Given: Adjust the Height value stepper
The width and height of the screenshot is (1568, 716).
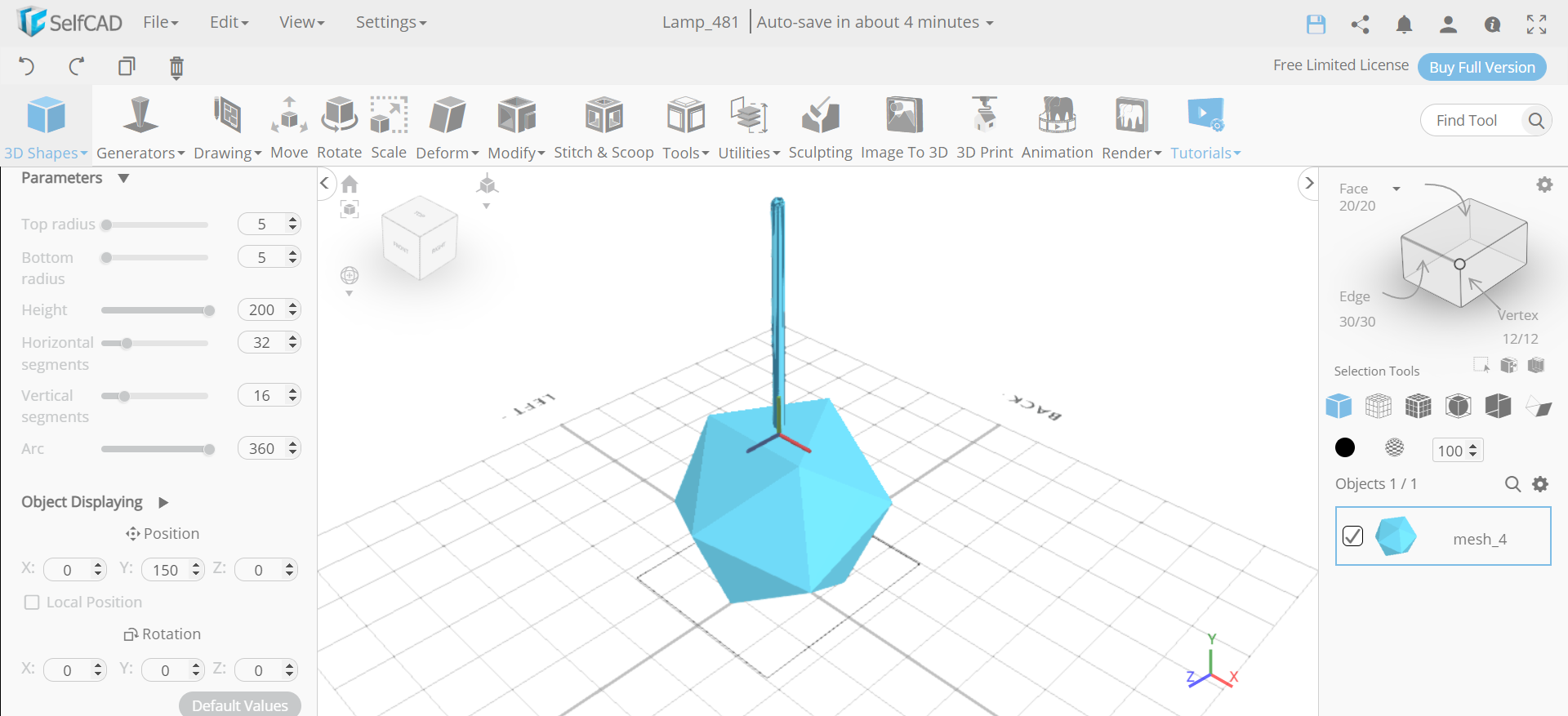Looking at the screenshot, I should (292, 309).
